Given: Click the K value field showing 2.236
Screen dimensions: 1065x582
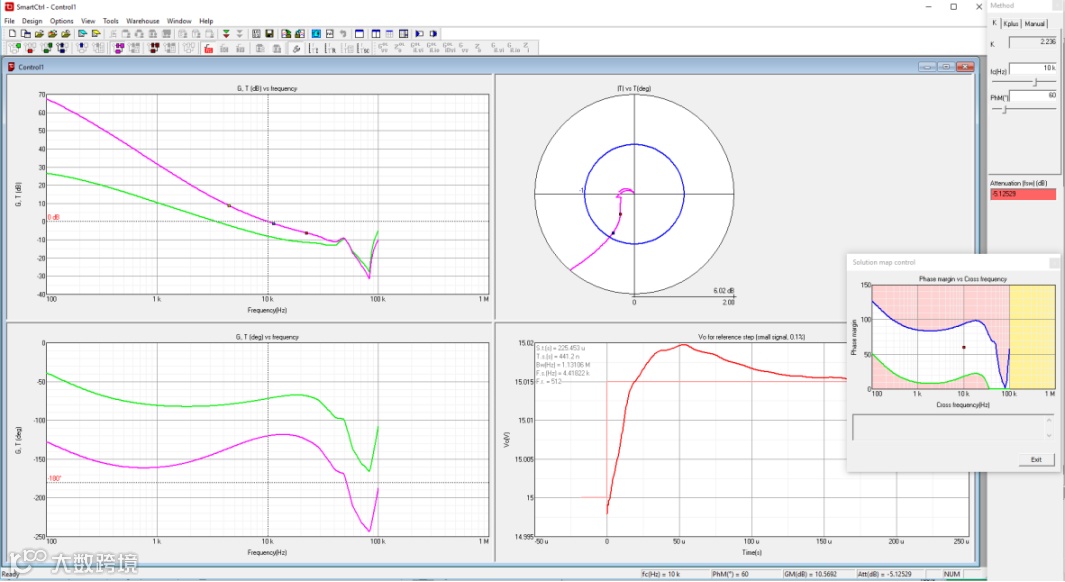Looking at the screenshot, I should (x=1032, y=42).
